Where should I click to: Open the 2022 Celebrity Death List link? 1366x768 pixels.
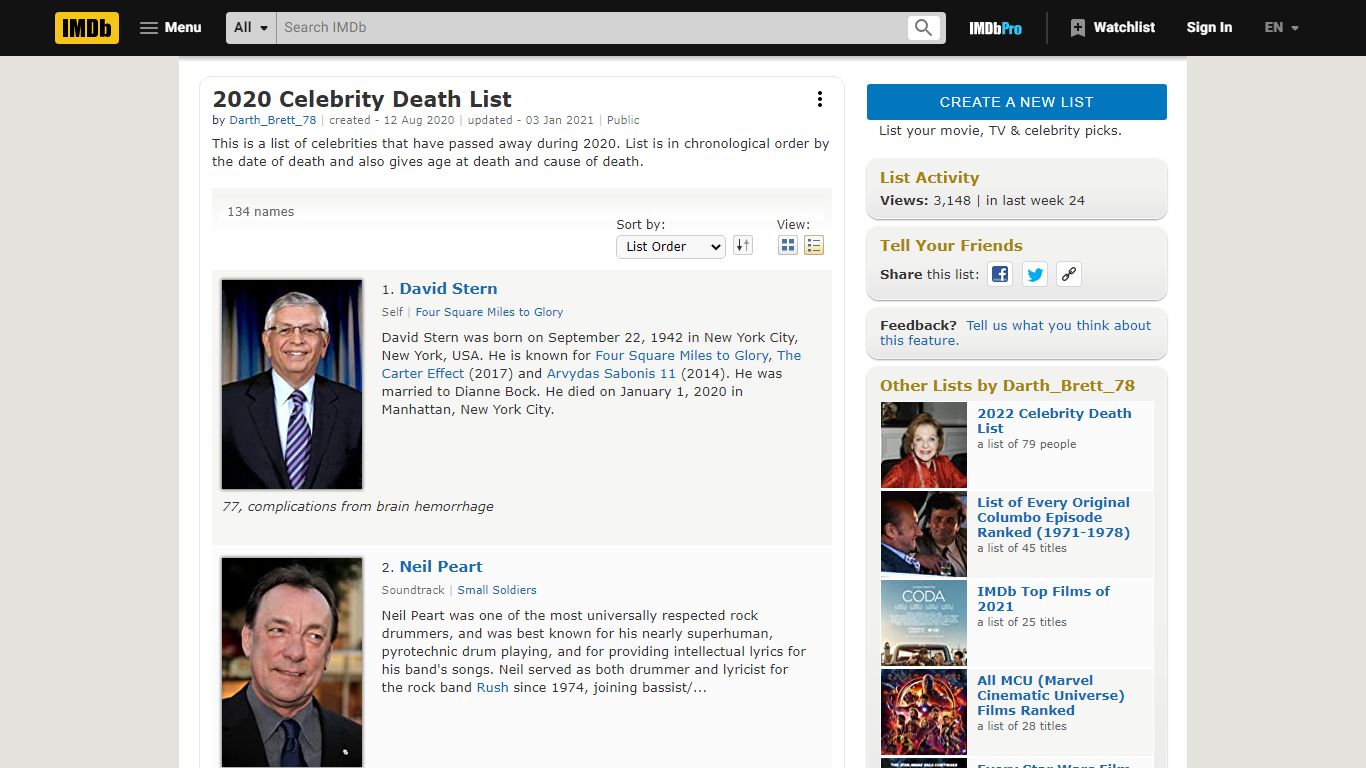[x=1054, y=421]
